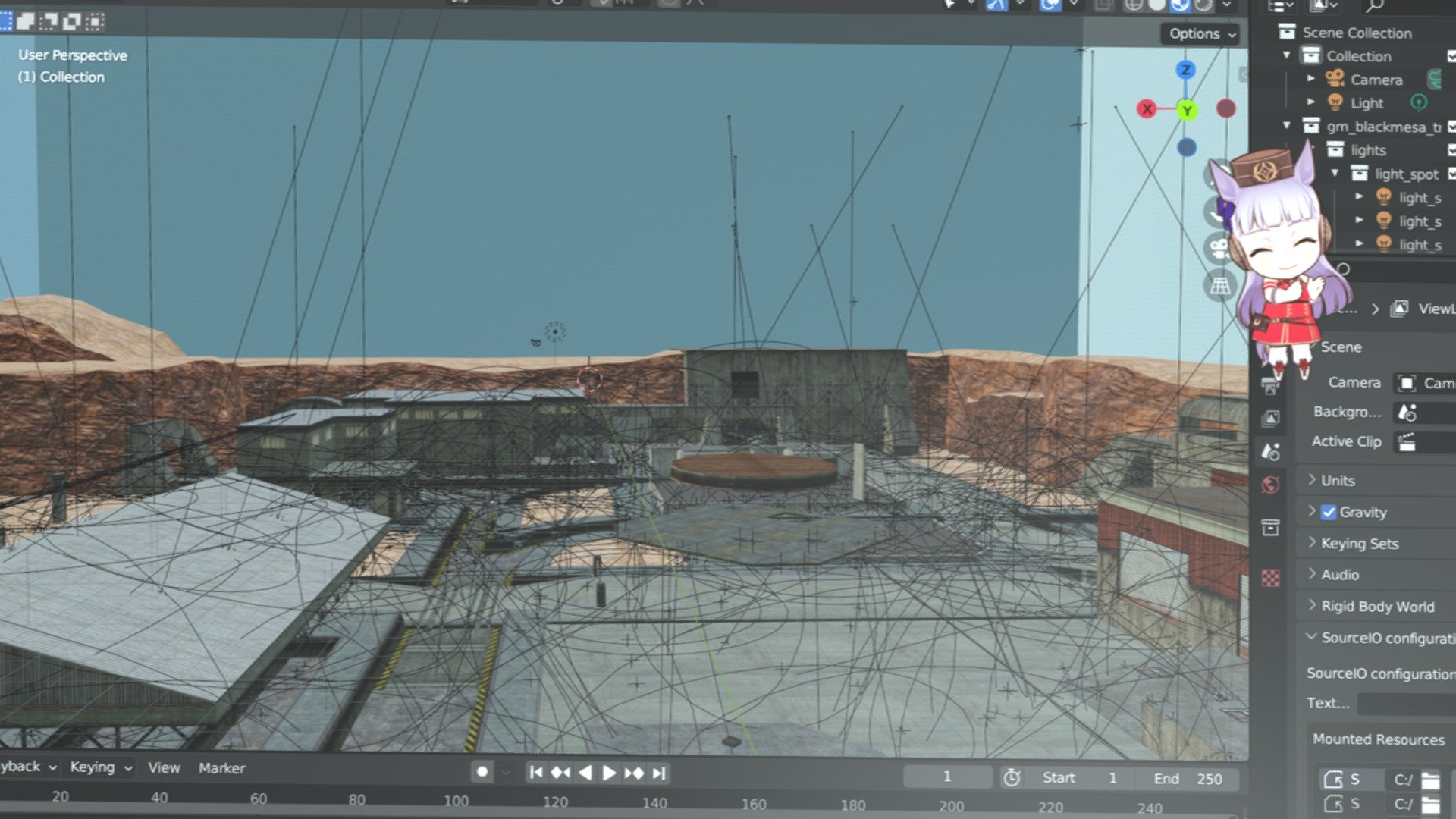Screen dimensions: 1456x819
Task: Open the viewport Options dropdown
Action: click(x=1202, y=33)
